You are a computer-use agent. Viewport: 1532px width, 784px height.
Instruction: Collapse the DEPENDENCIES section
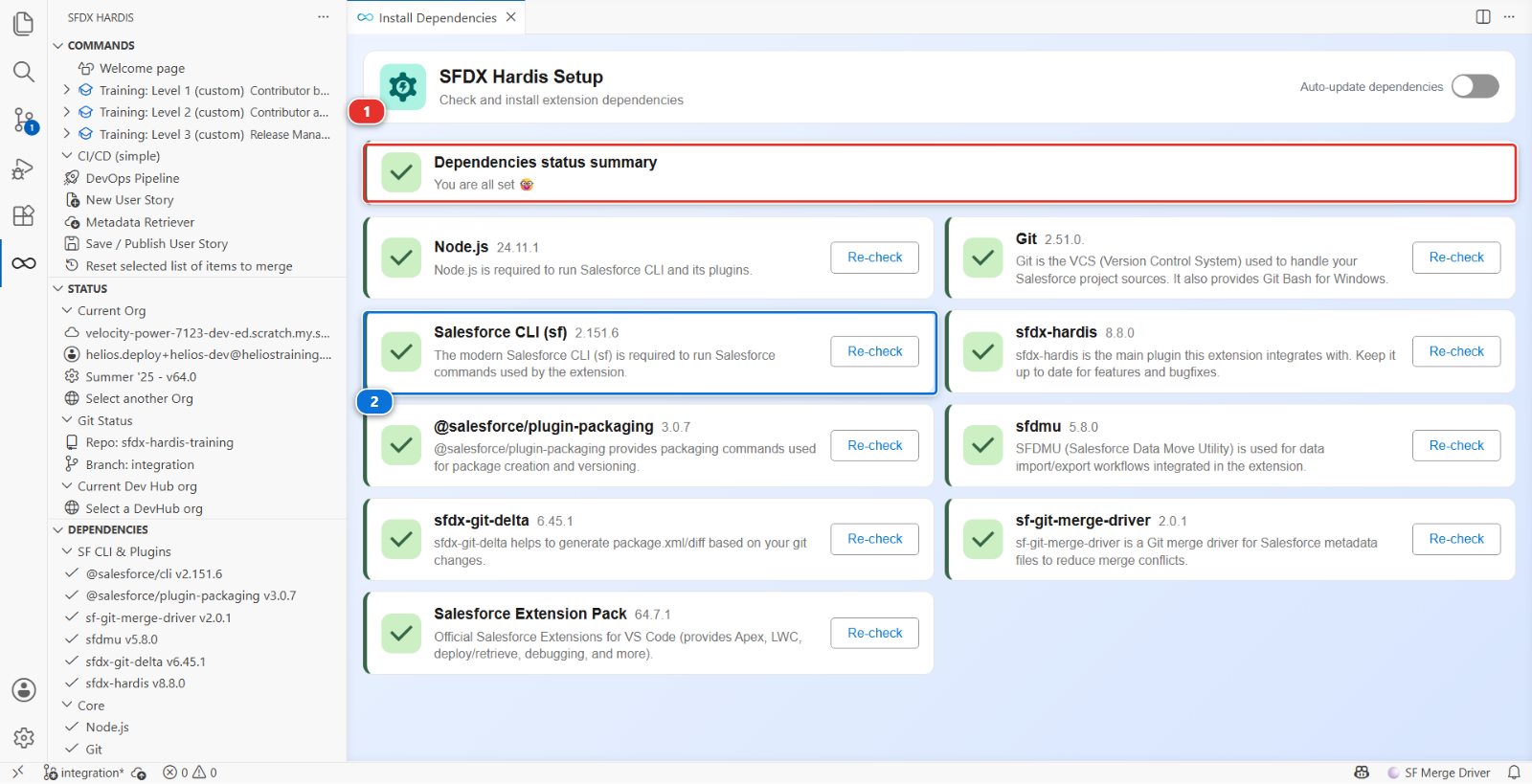click(x=58, y=530)
